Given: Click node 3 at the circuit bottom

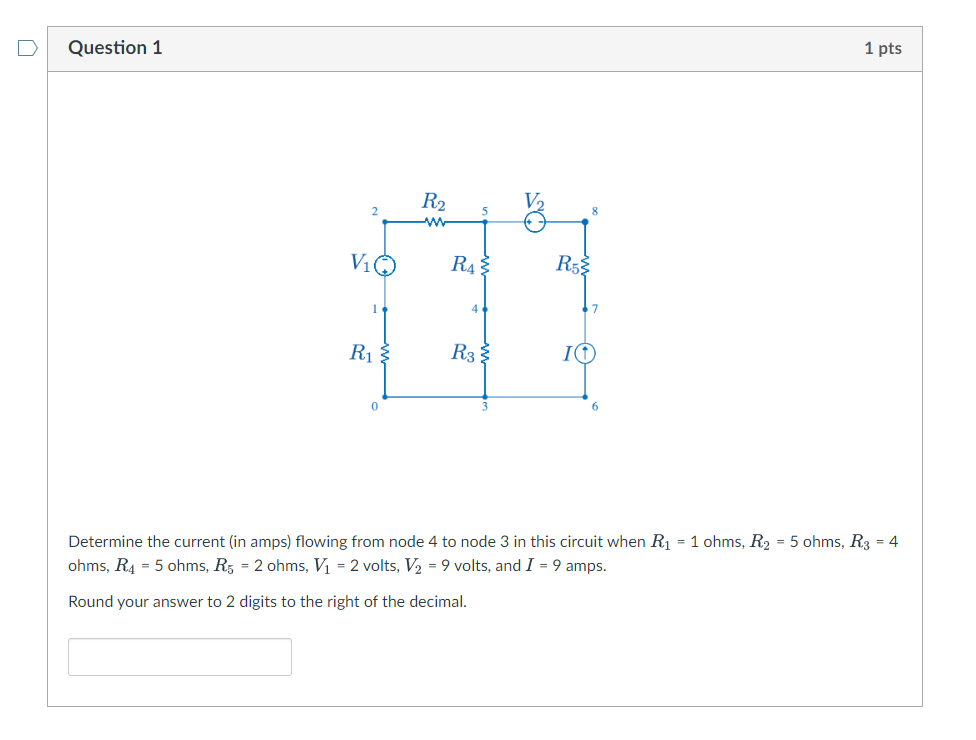Looking at the screenshot, I should [x=485, y=399].
